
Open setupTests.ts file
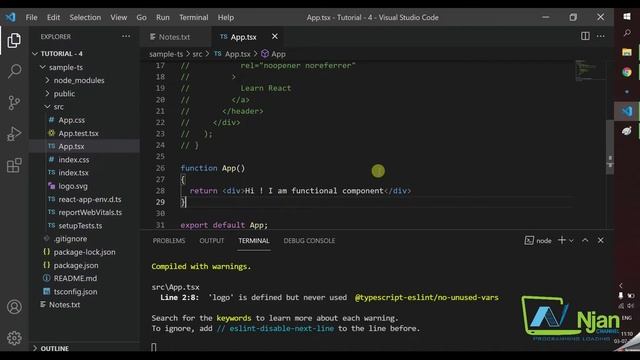pyautogui.click(x=80, y=226)
